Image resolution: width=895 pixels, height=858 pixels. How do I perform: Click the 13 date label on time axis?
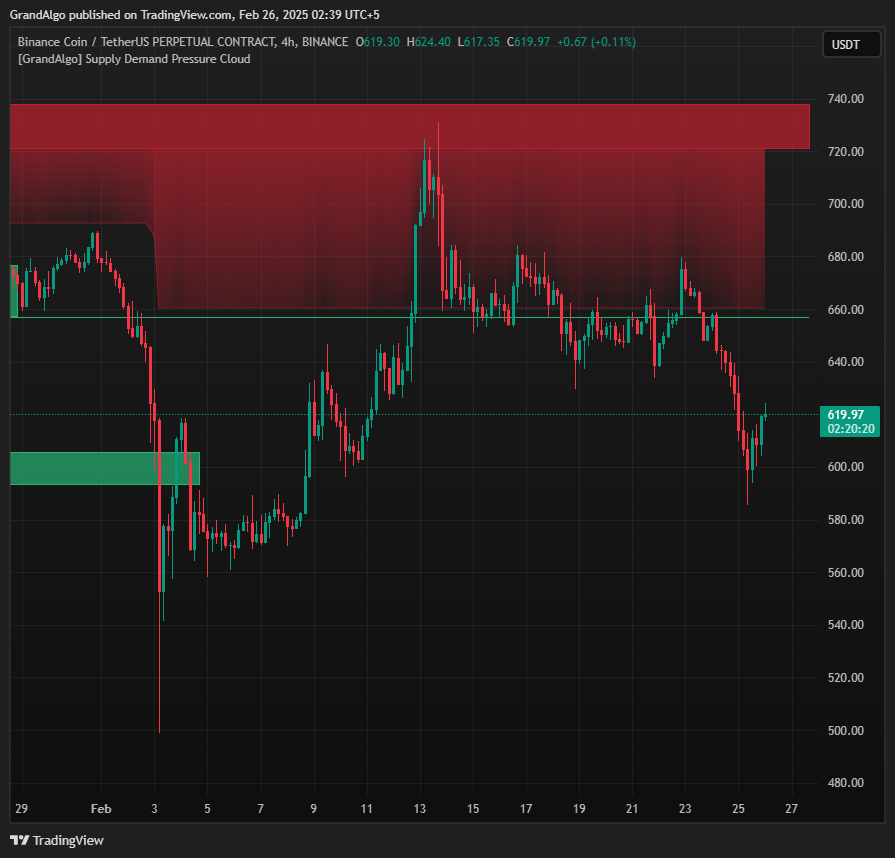420,809
